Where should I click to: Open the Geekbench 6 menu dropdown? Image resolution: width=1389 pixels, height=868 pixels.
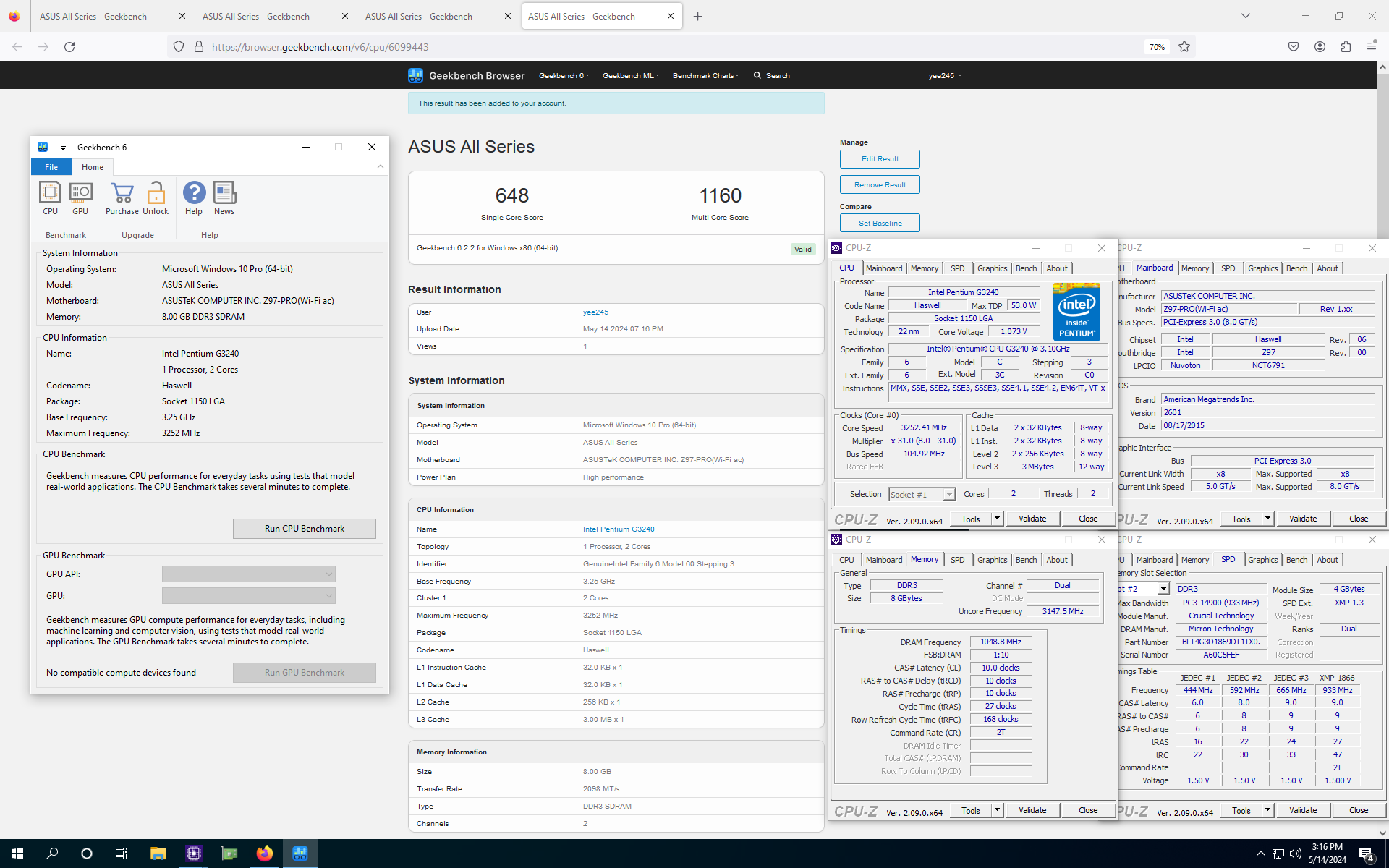click(564, 75)
